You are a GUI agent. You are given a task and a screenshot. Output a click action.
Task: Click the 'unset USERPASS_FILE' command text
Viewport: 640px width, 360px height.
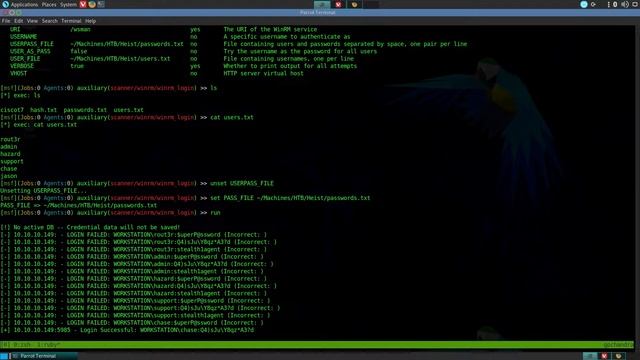[242, 183]
